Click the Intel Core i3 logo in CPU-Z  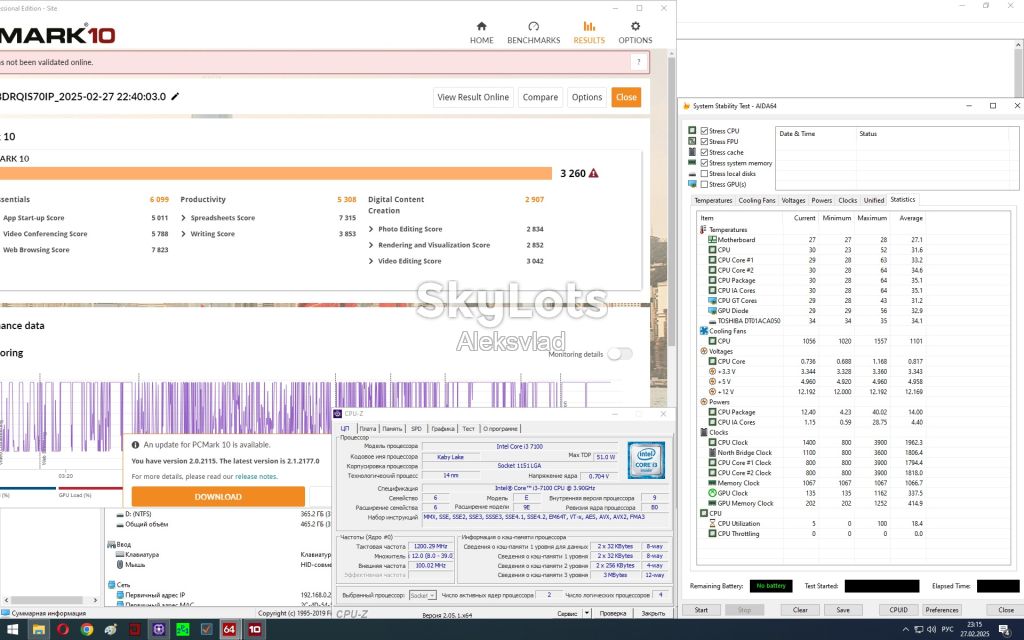[x=646, y=460]
